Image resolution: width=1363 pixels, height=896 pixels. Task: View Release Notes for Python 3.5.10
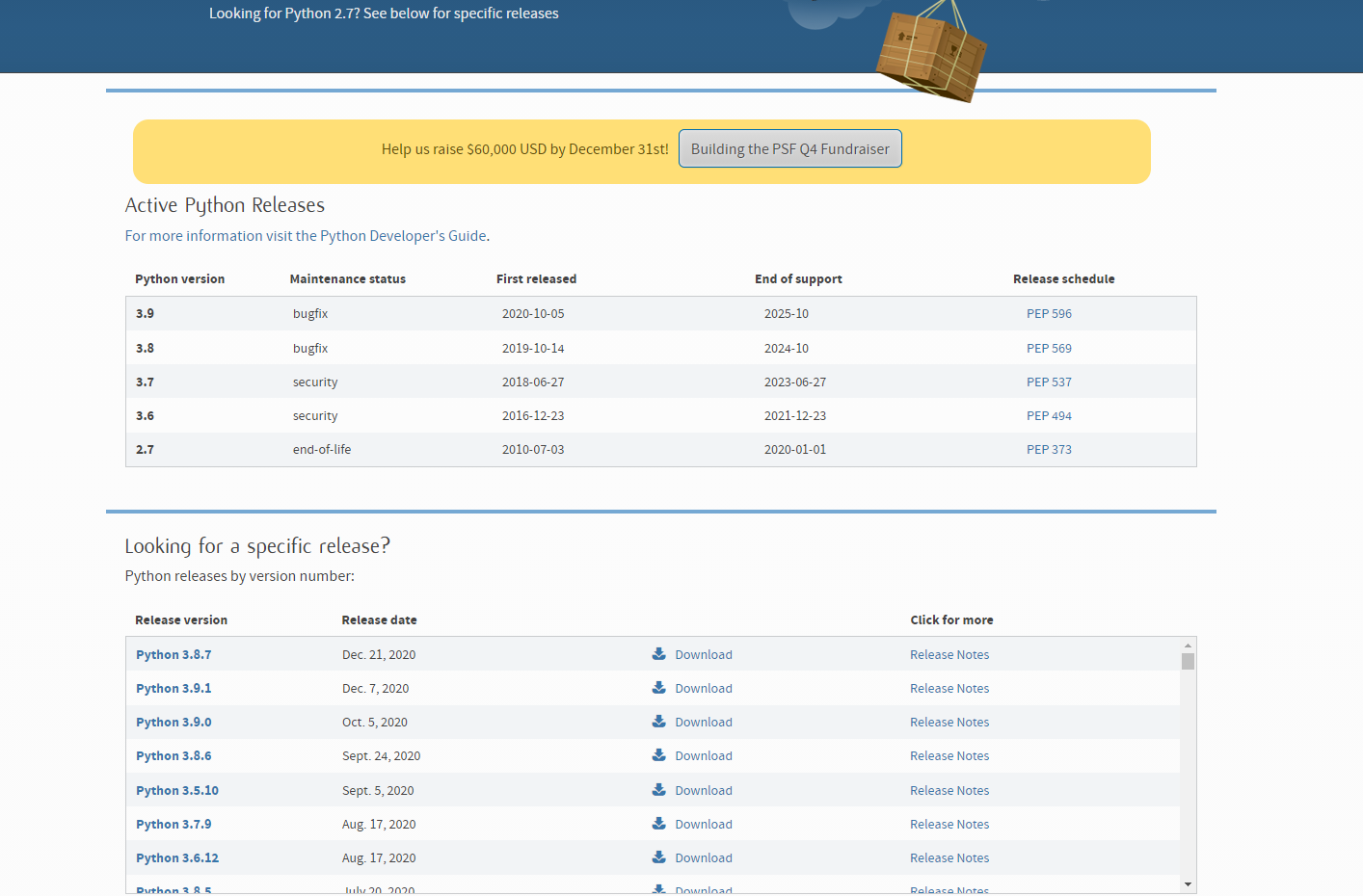(949, 791)
